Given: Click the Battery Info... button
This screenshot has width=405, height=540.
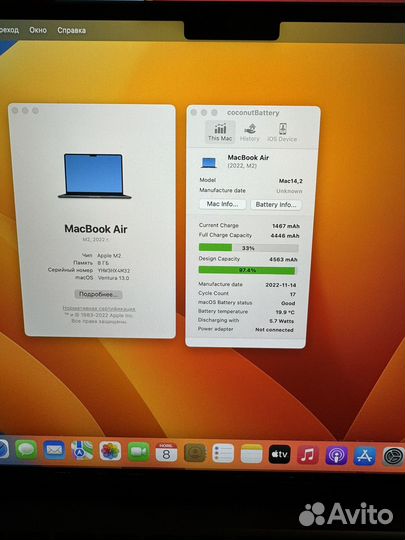Looking at the screenshot, I should tap(276, 205).
